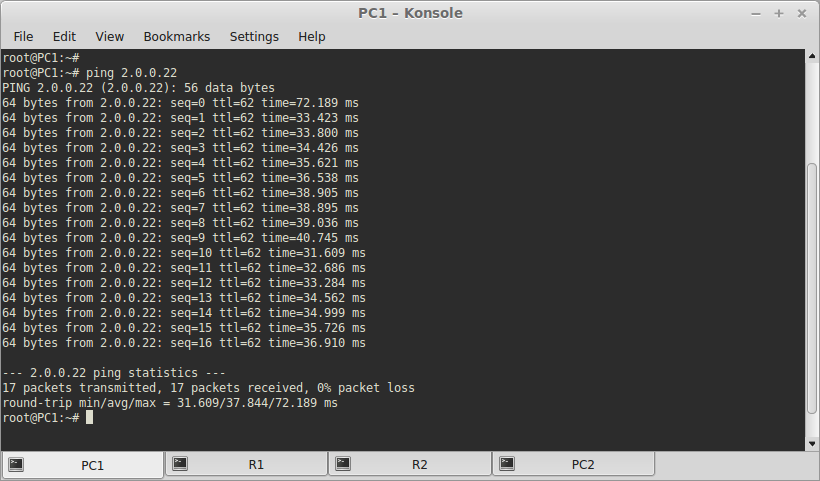Open the Help menu
Viewport: 820px width, 481px height.
pos(312,37)
